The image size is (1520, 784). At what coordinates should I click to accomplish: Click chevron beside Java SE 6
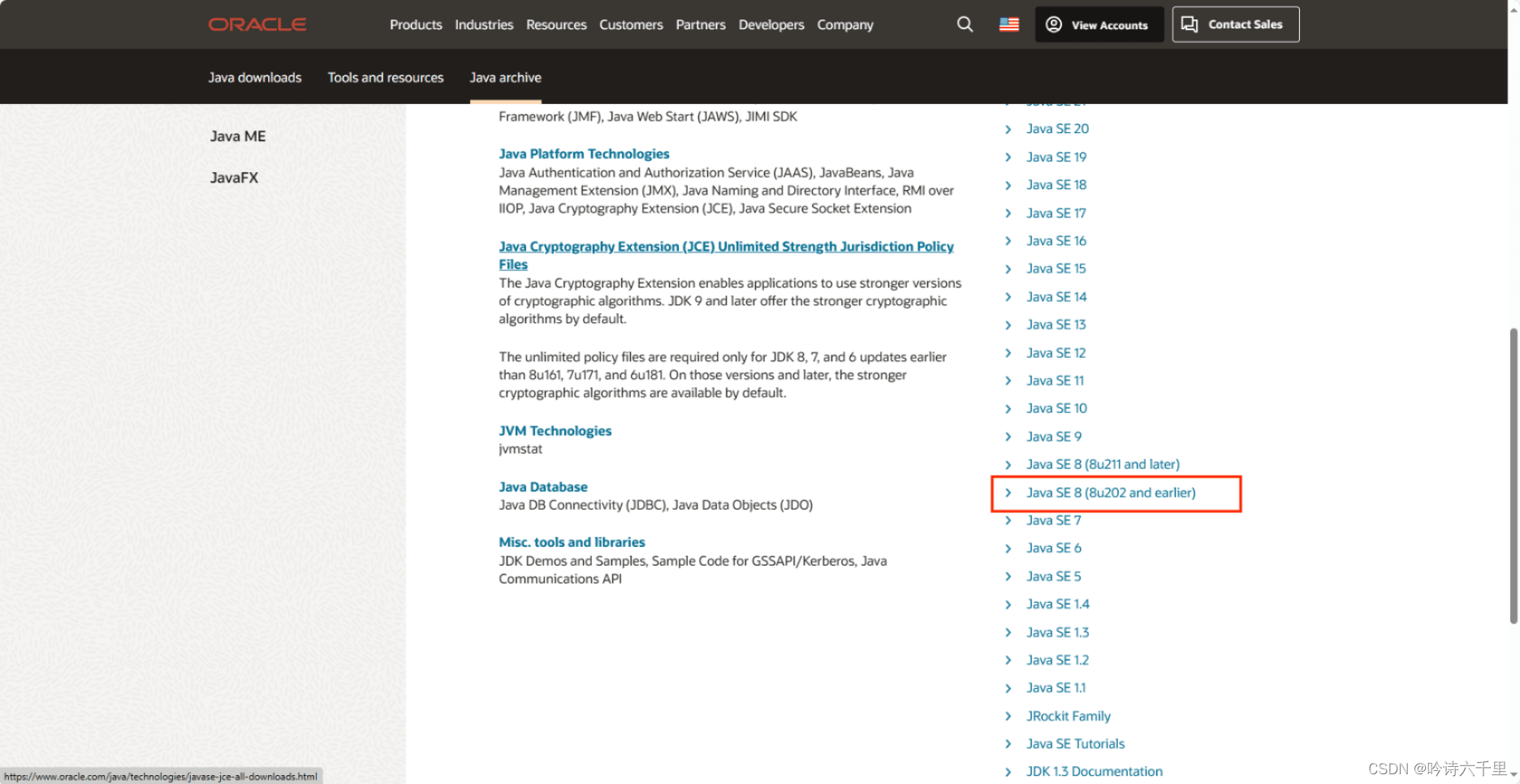point(1008,549)
